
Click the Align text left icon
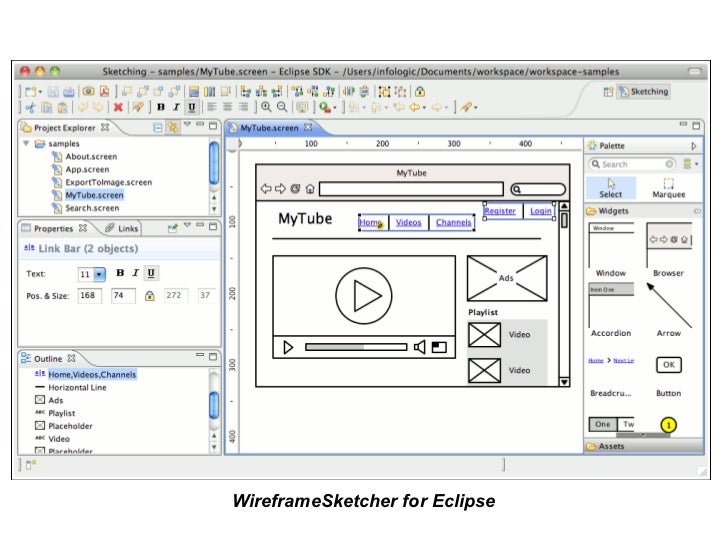212,107
